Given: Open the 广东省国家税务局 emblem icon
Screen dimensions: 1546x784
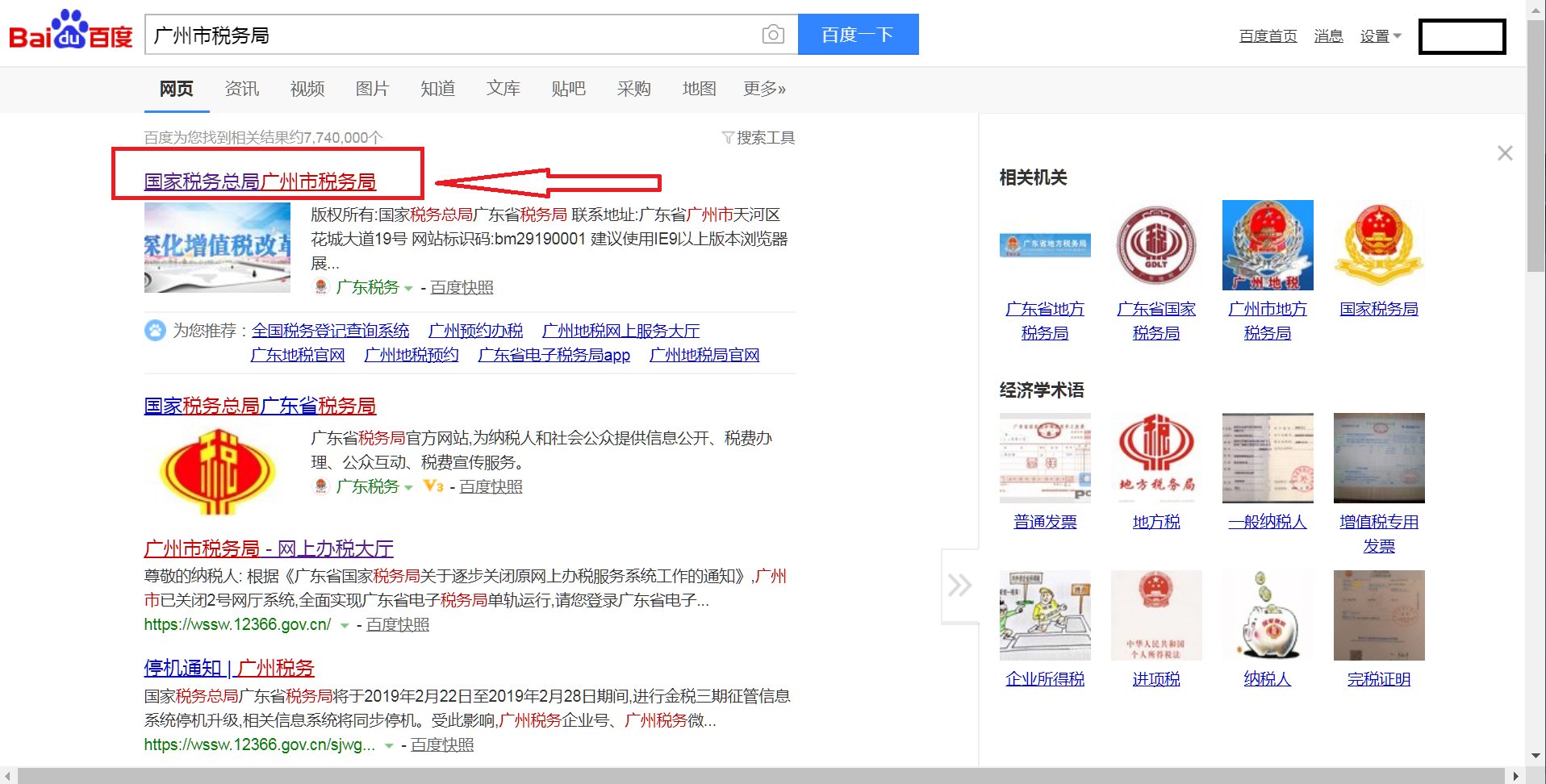Looking at the screenshot, I should click(x=1155, y=245).
